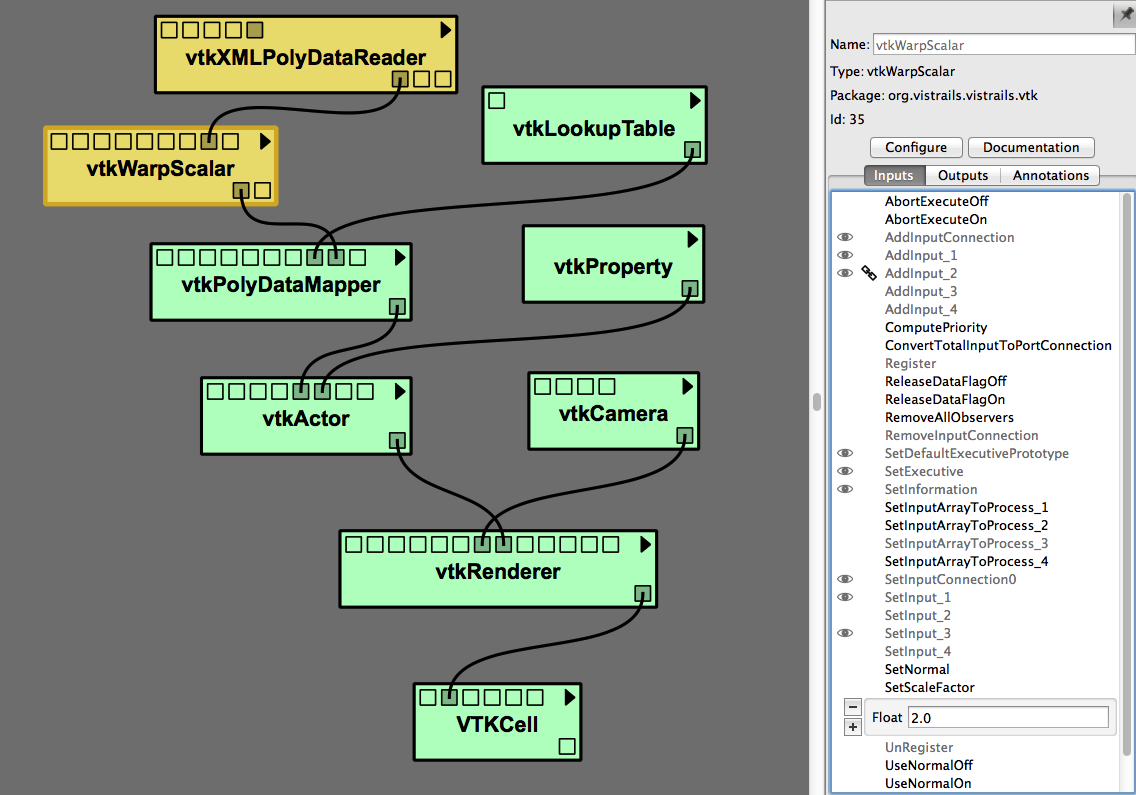Click the pin icon atop the properties panel
The image size is (1136, 795).
[x=1126, y=15]
